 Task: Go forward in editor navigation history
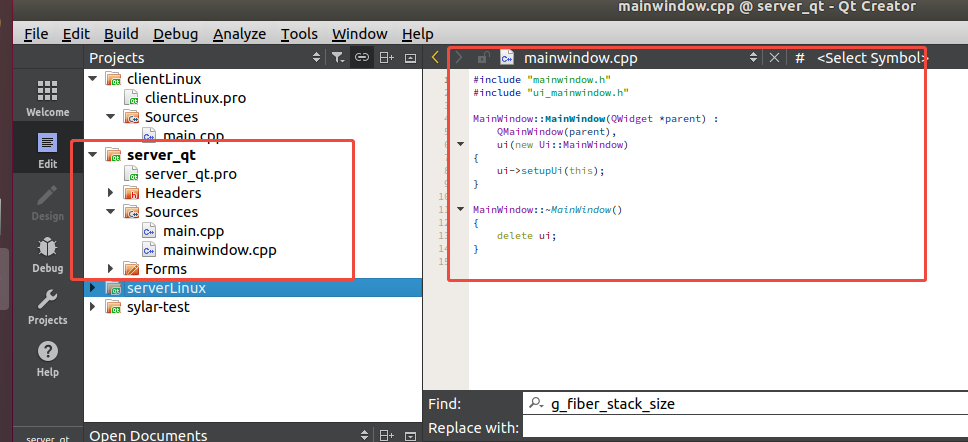coord(458,57)
